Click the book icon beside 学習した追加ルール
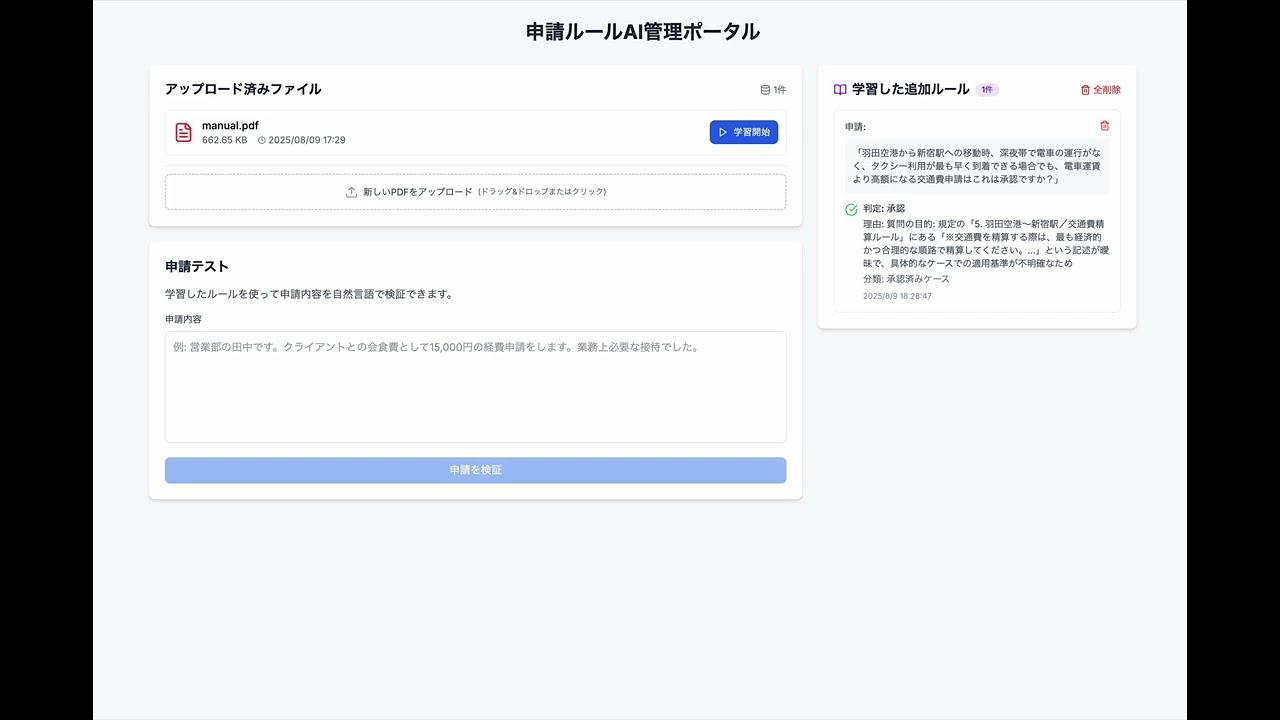 click(840, 90)
